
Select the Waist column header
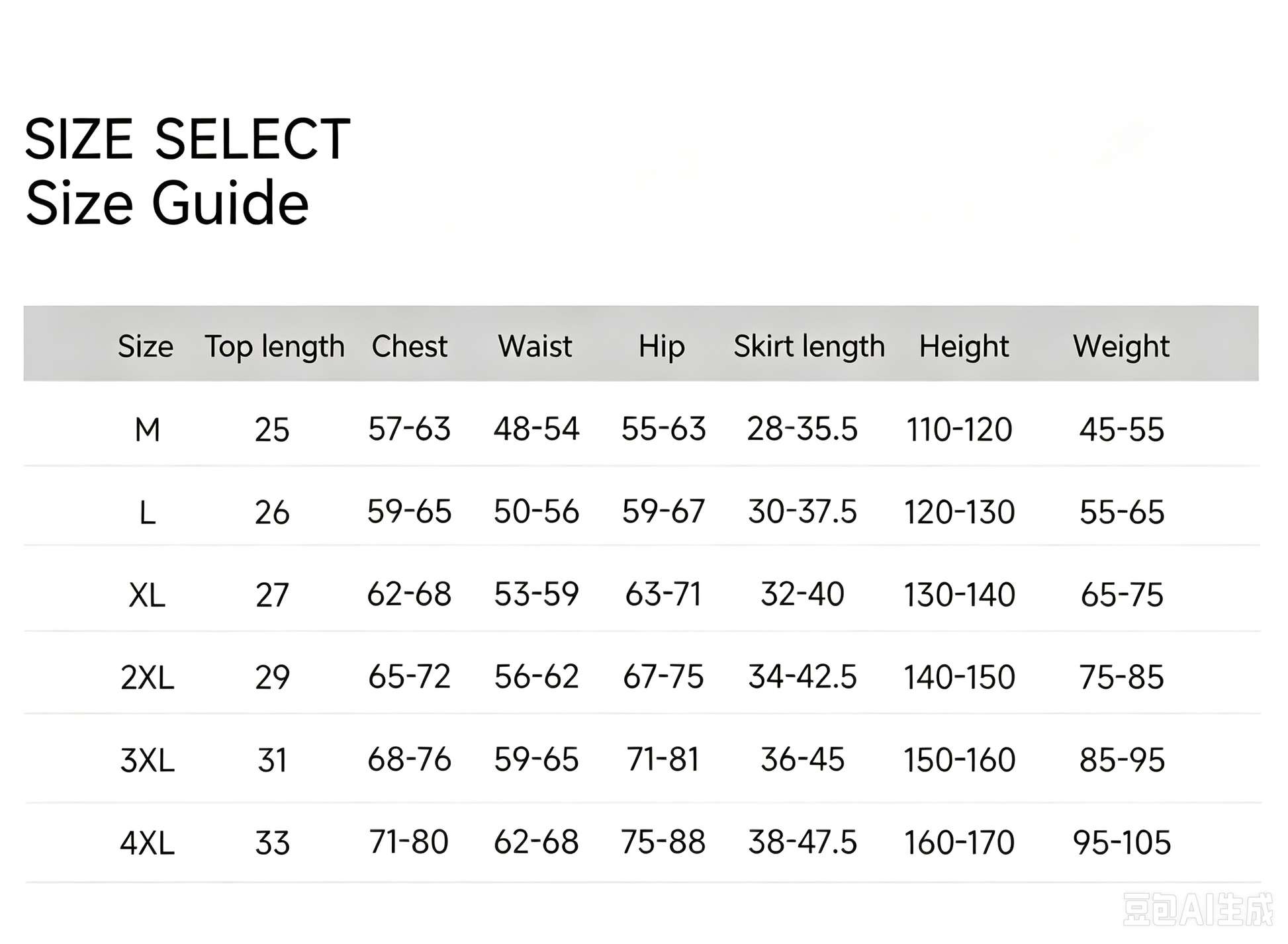pyautogui.click(x=535, y=346)
